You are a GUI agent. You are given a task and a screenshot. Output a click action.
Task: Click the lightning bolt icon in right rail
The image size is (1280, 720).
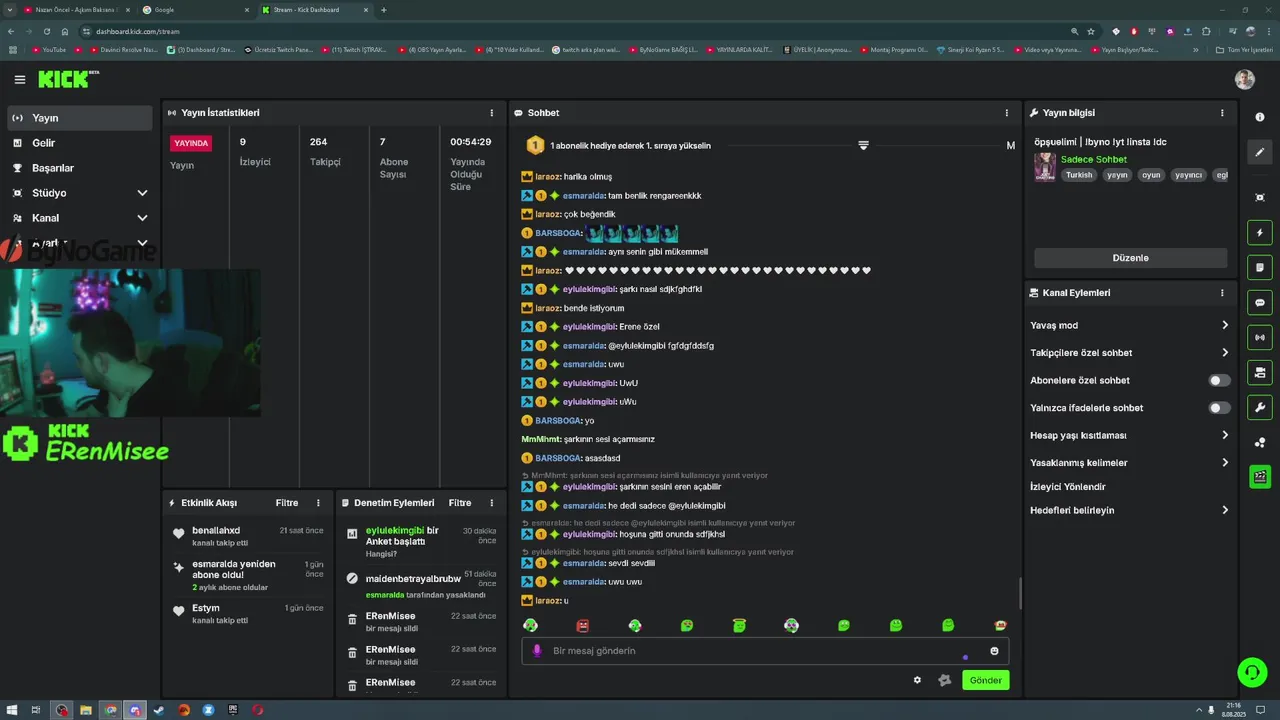[1260, 233]
